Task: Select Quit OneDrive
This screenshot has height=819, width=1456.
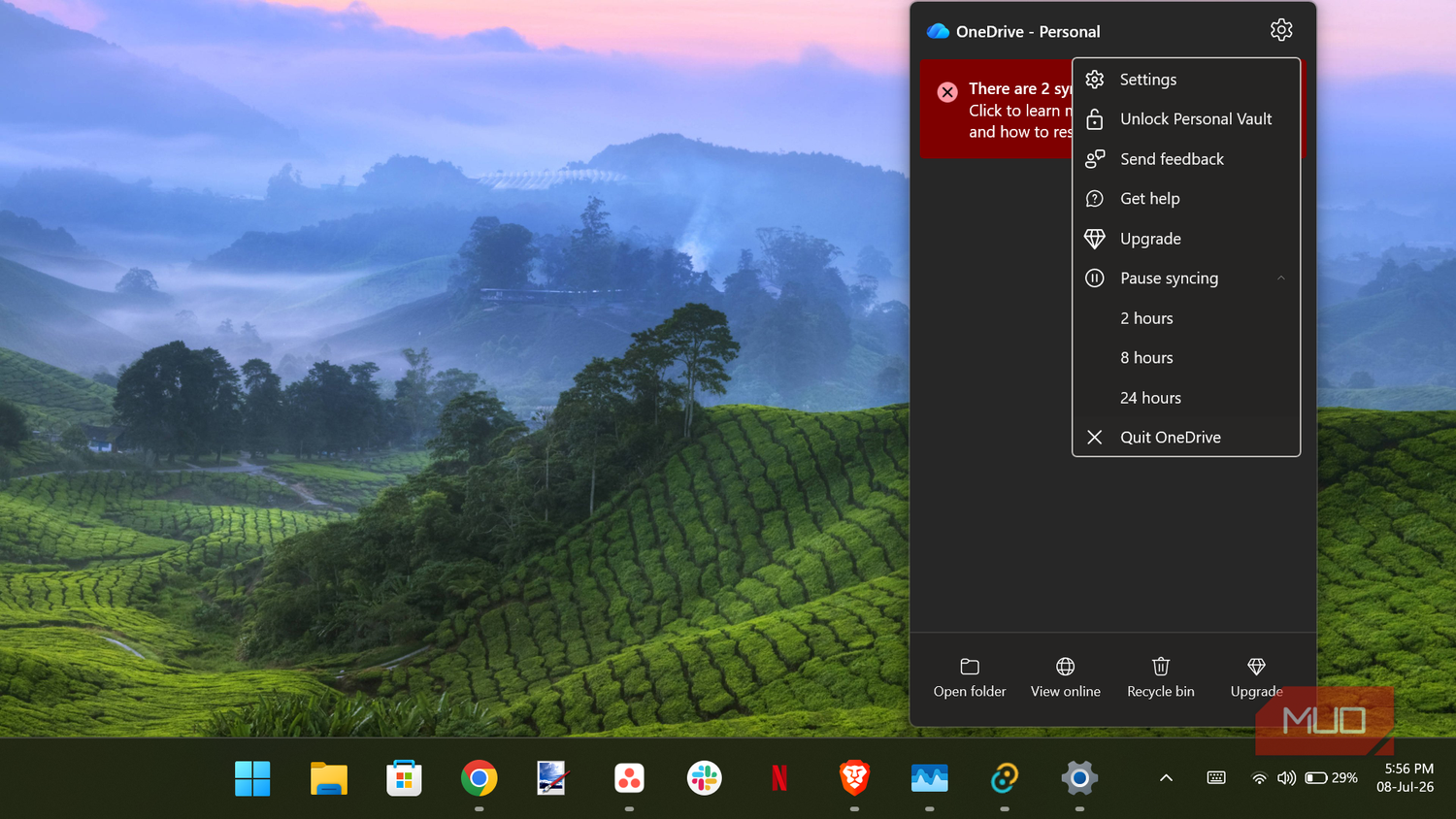Action: [1186, 438]
